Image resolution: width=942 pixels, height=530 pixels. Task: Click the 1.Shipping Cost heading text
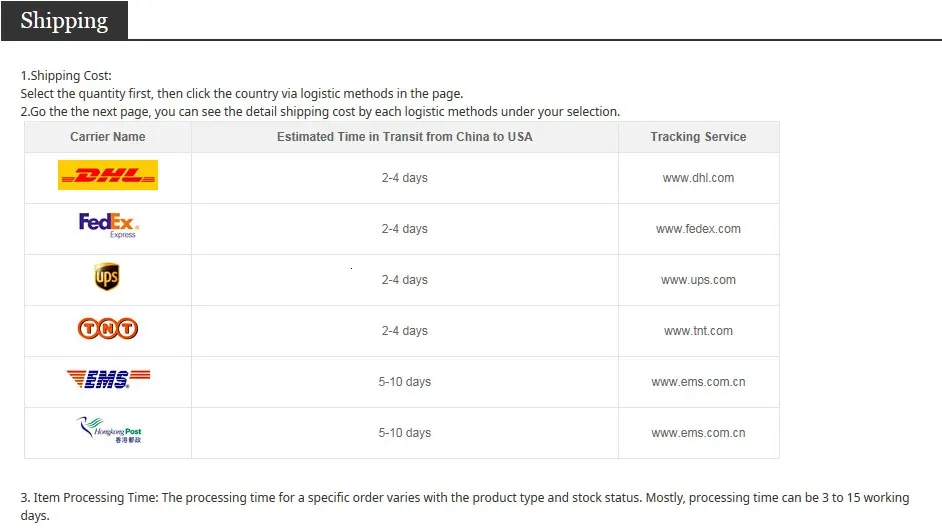pos(66,76)
